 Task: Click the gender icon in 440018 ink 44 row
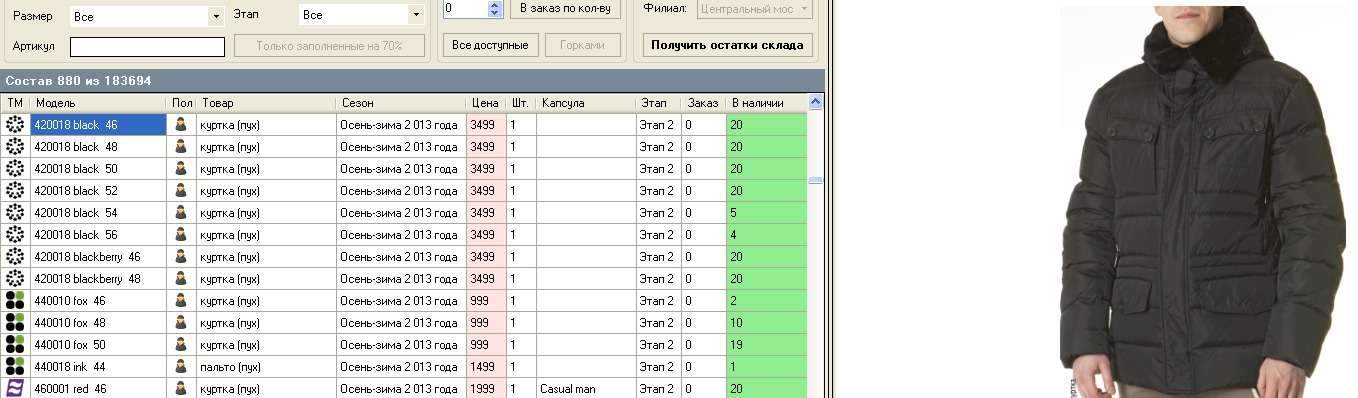click(x=181, y=367)
